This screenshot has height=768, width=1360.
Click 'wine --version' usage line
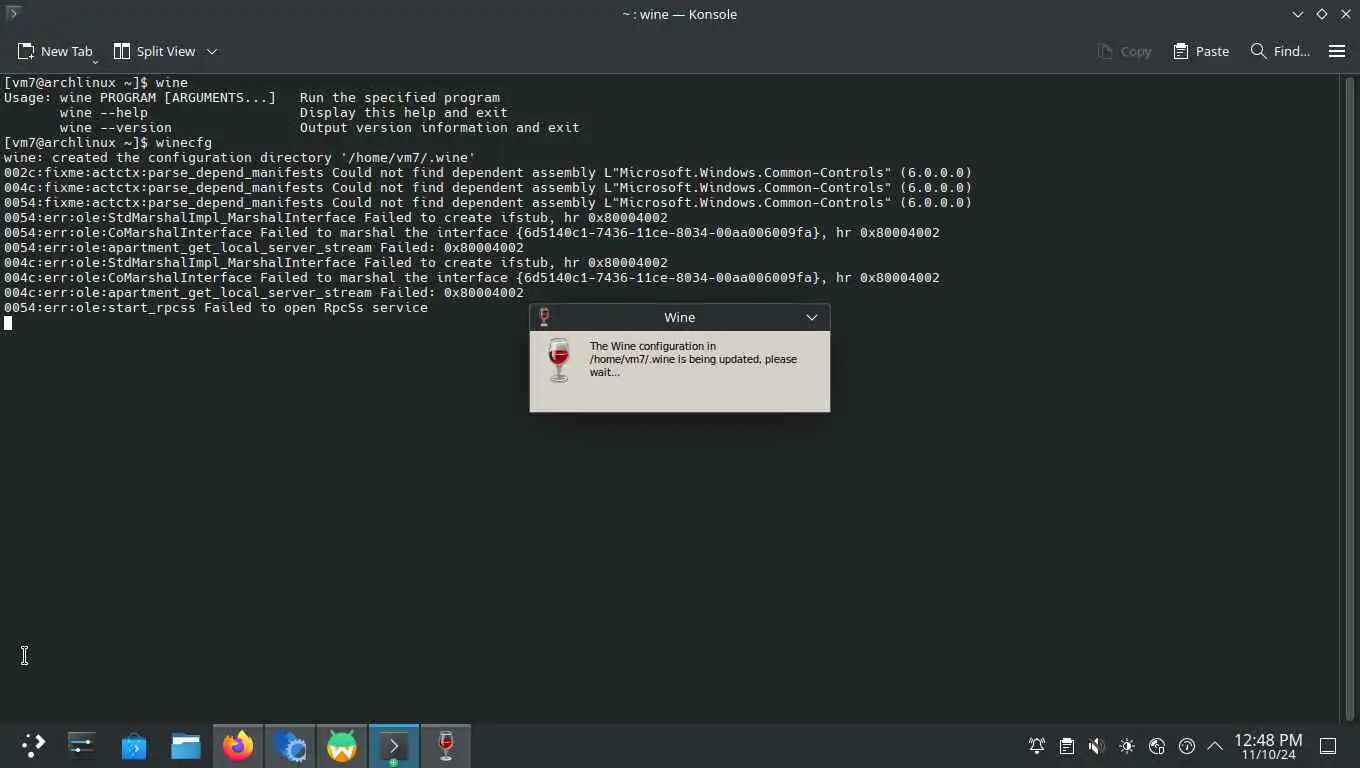tap(319, 127)
